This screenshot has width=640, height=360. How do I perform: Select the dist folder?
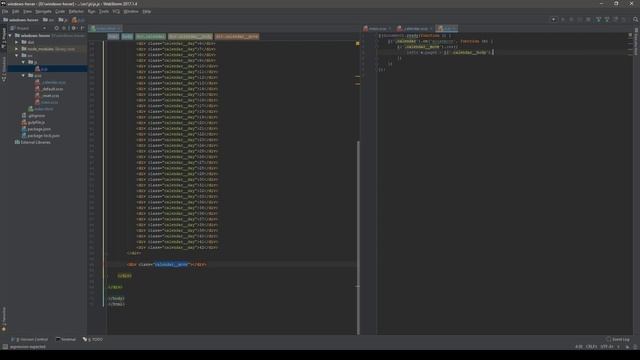[31, 42]
